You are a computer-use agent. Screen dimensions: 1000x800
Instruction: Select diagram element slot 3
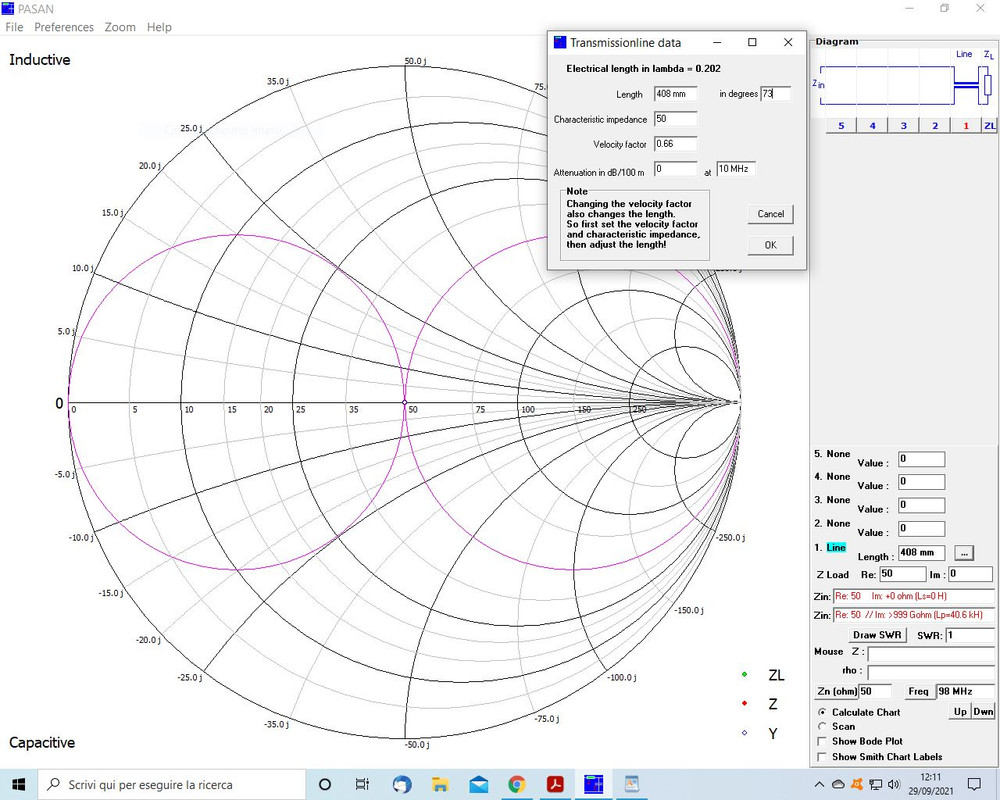point(904,126)
